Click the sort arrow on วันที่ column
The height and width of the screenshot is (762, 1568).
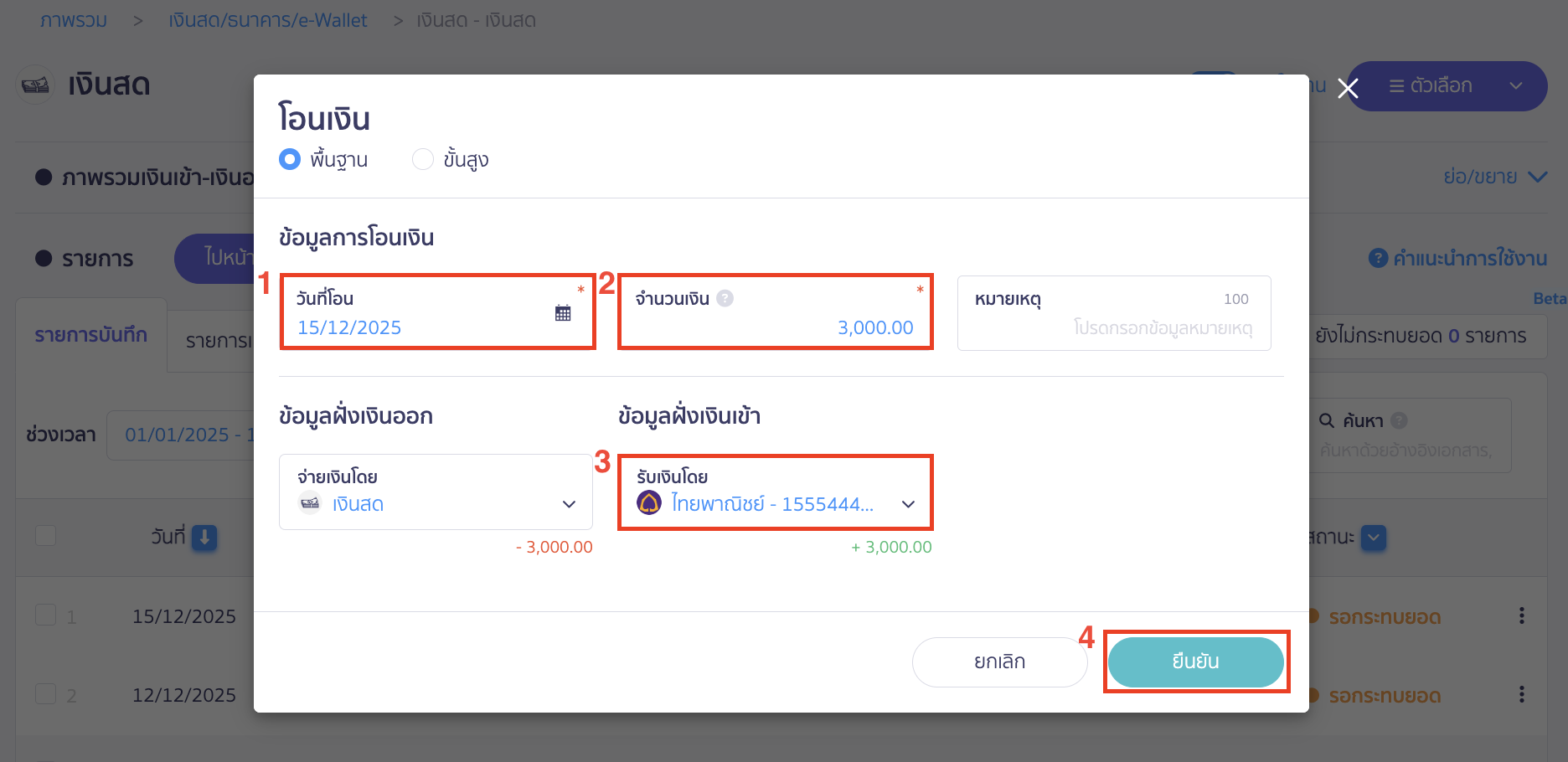coord(205,539)
